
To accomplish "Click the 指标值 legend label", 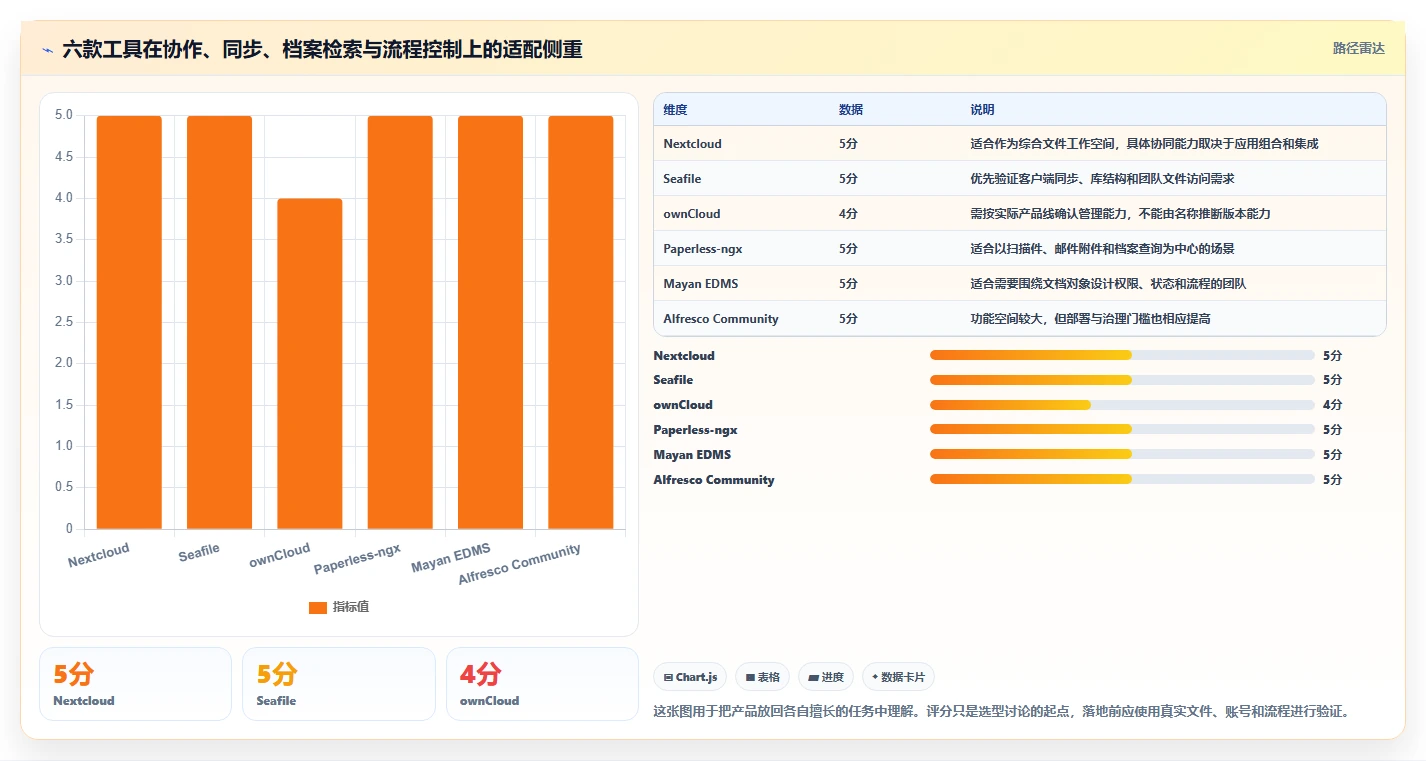I will pyautogui.click(x=351, y=607).
